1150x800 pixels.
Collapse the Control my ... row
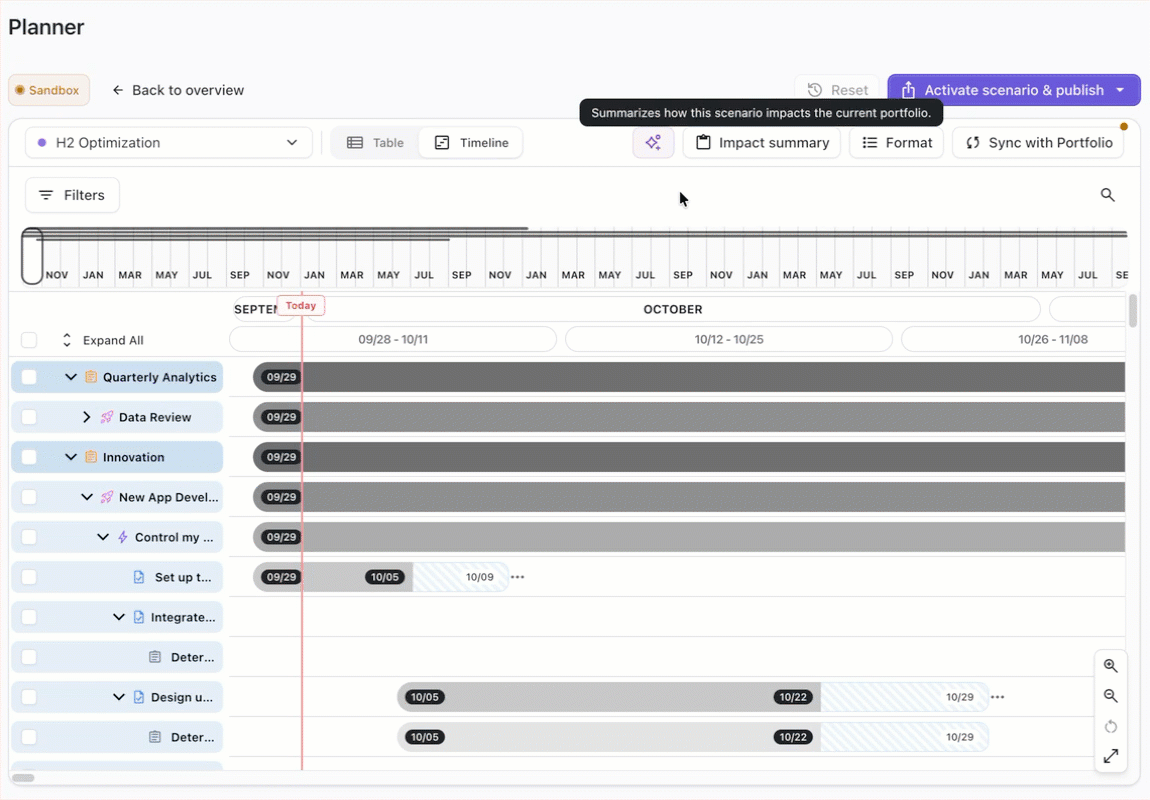click(x=103, y=537)
